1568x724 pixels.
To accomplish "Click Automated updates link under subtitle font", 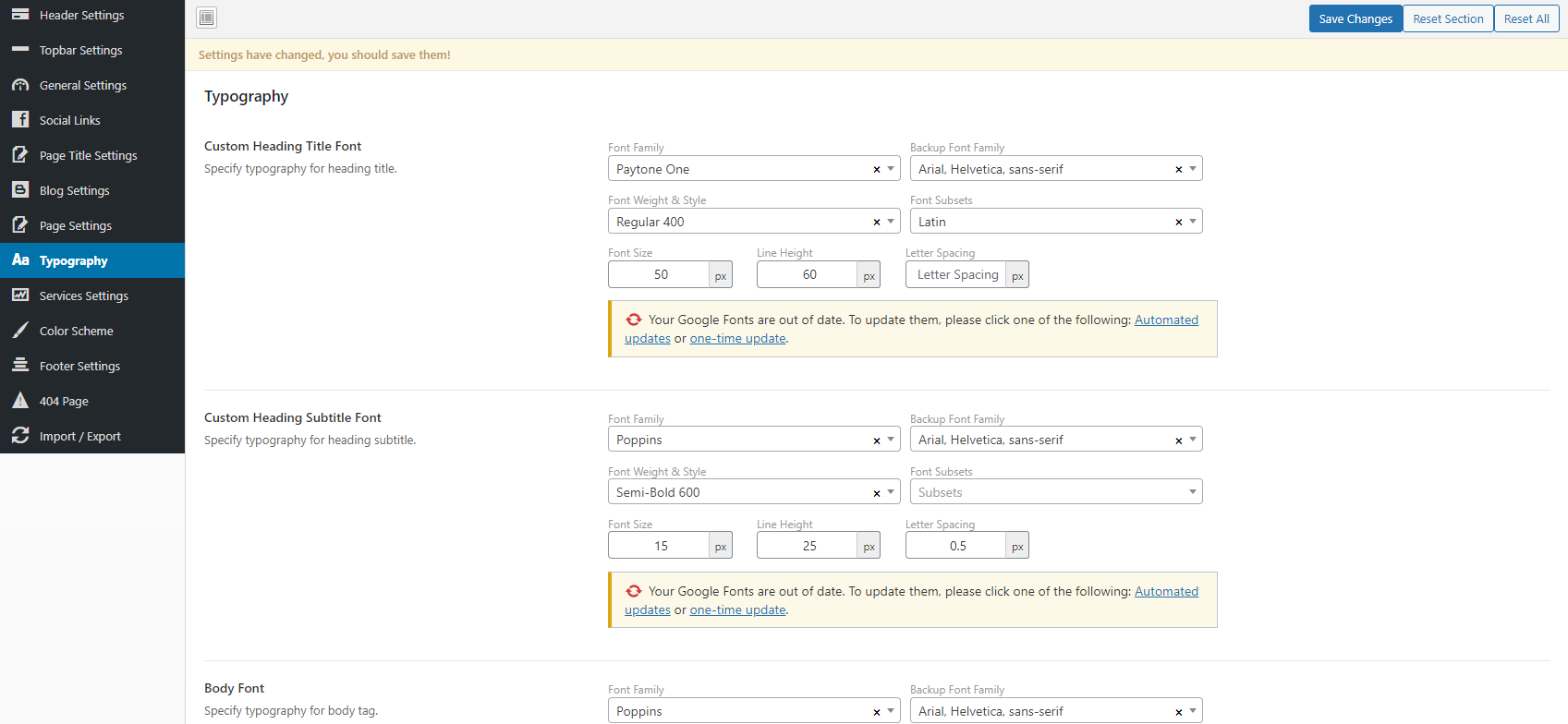I will (1166, 591).
